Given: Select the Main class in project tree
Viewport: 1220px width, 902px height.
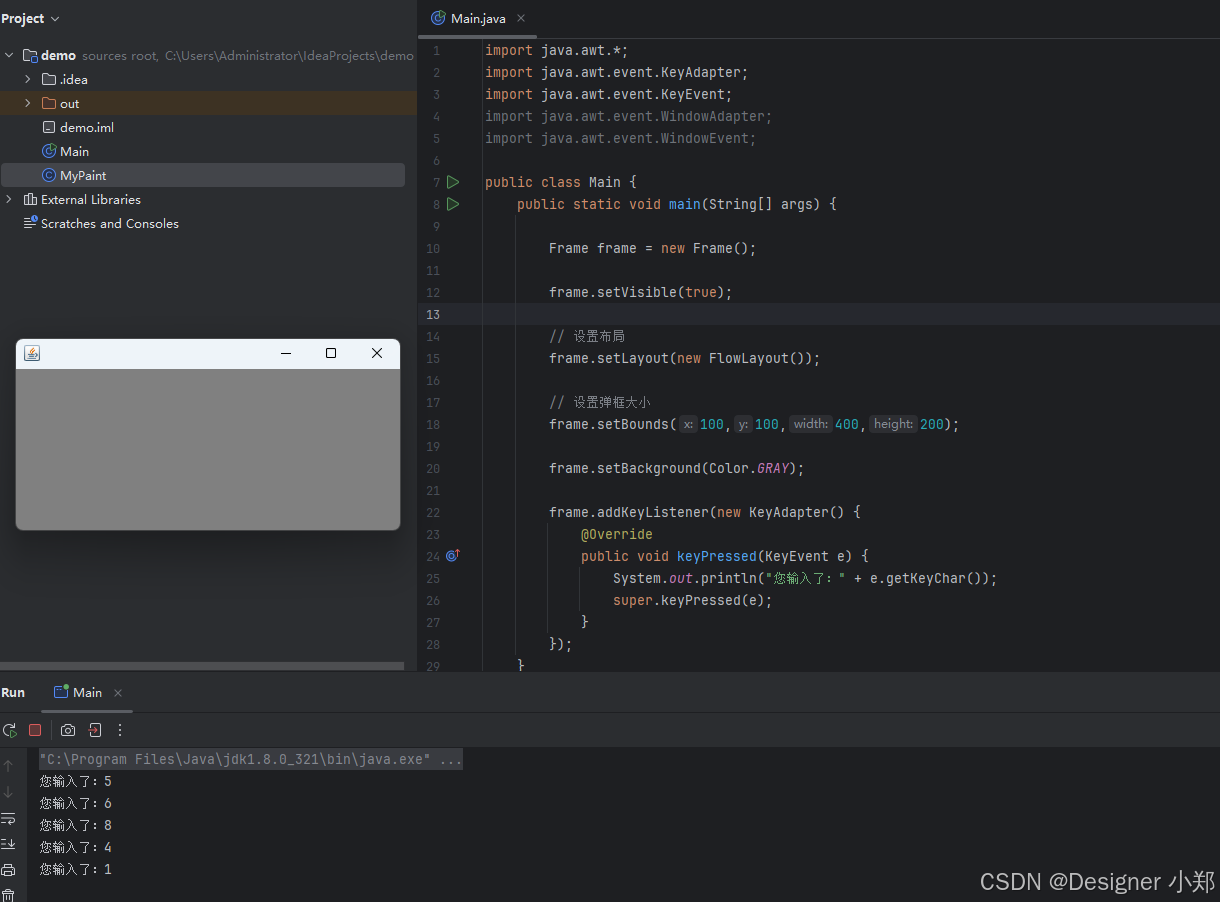Looking at the screenshot, I should [x=74, y=151].
